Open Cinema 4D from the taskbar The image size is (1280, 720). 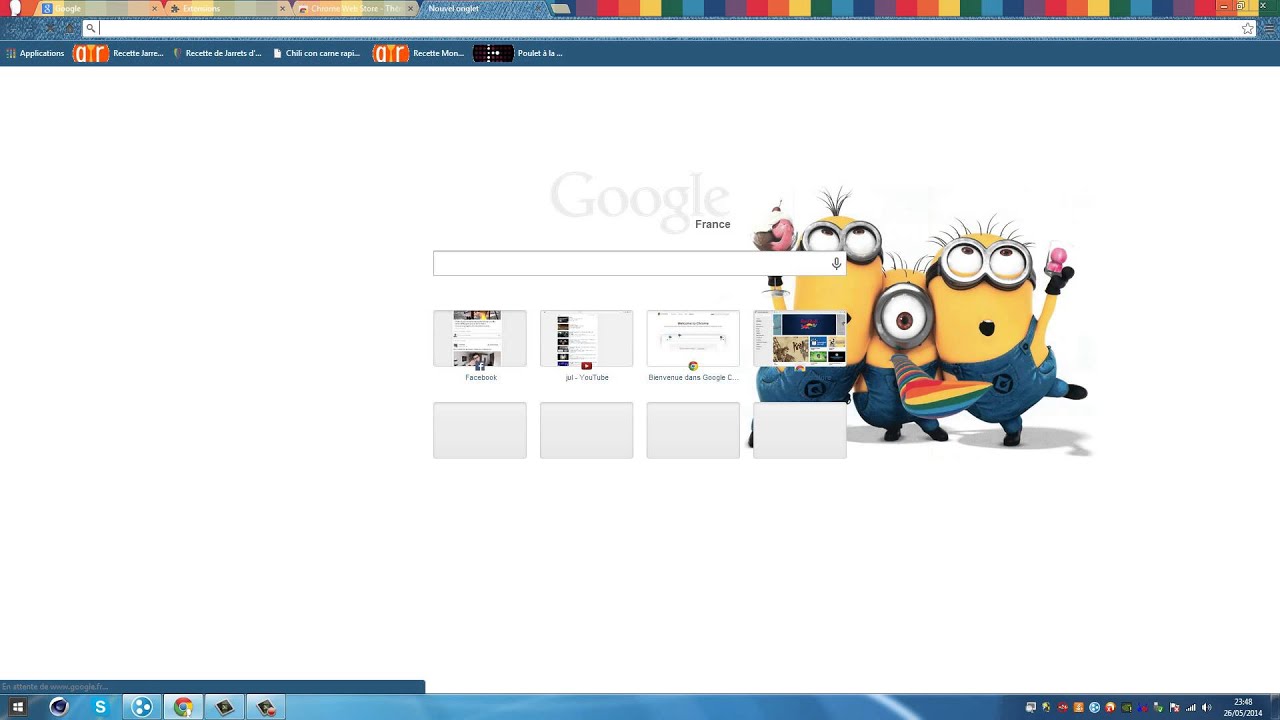[x=58, y=707]
